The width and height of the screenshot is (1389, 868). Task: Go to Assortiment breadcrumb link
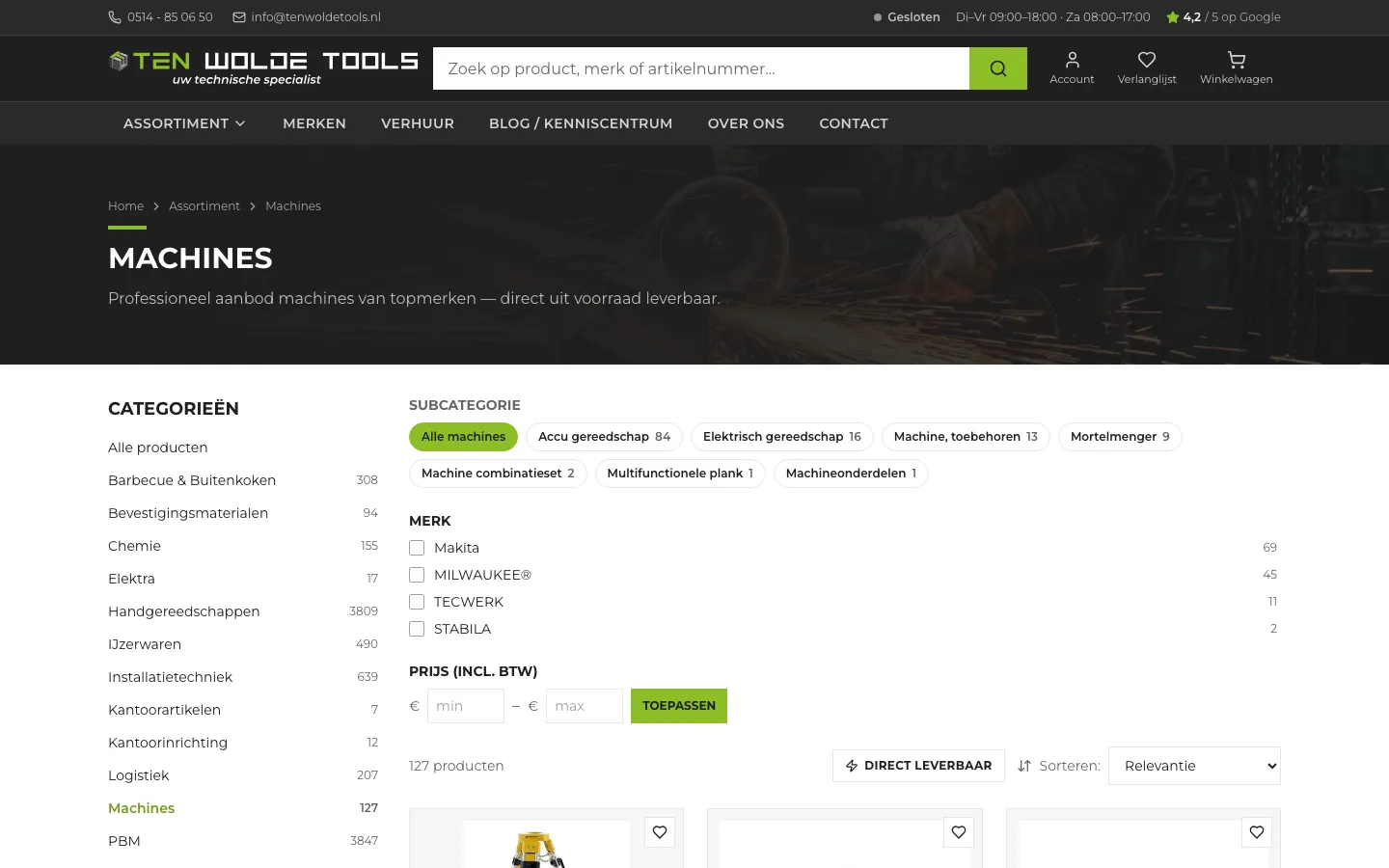(x=204, y=206)
